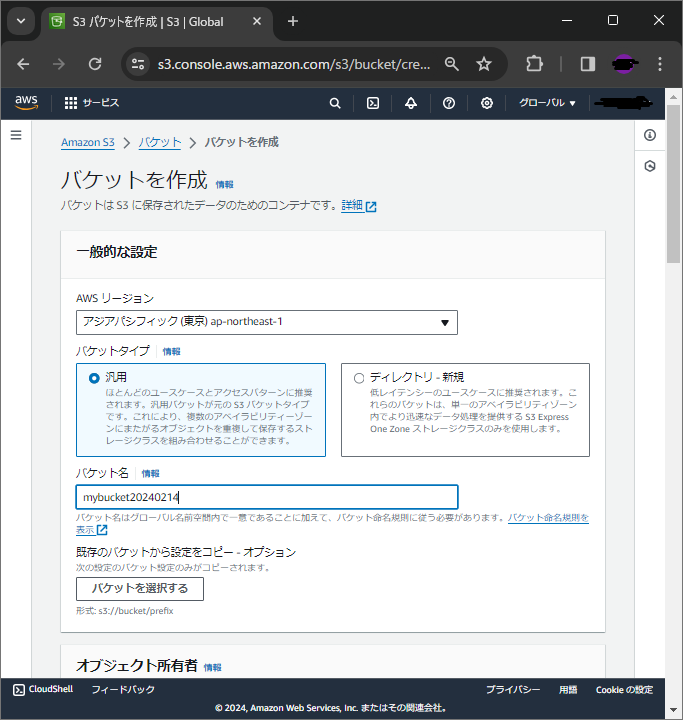Open the Chrome profile avatar
Image resolution: width=683 pixels, height=720 pixels.
pos(624,64)
